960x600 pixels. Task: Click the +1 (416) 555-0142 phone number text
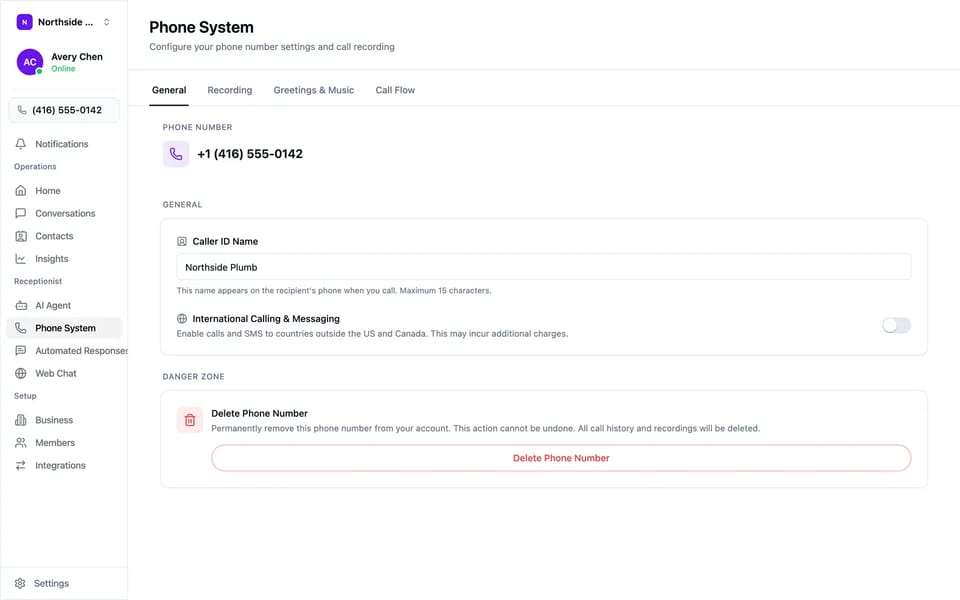coord(250,154)
